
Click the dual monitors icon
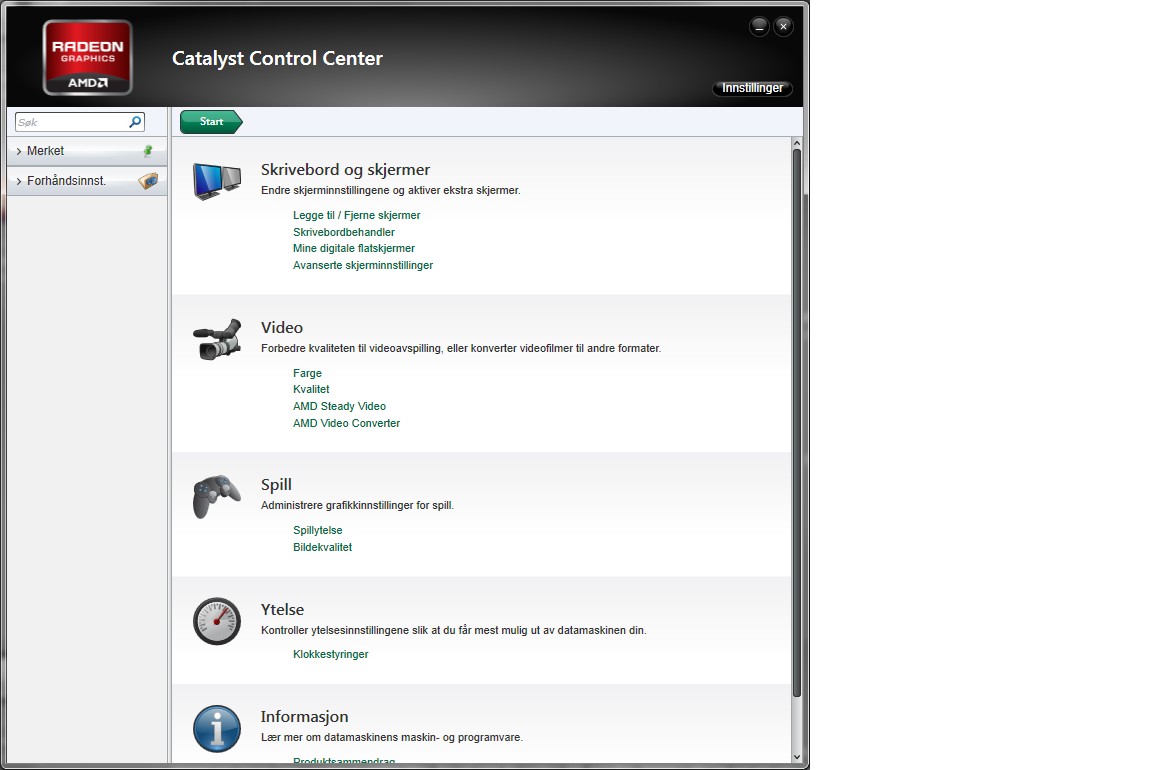tap(217, 181)
